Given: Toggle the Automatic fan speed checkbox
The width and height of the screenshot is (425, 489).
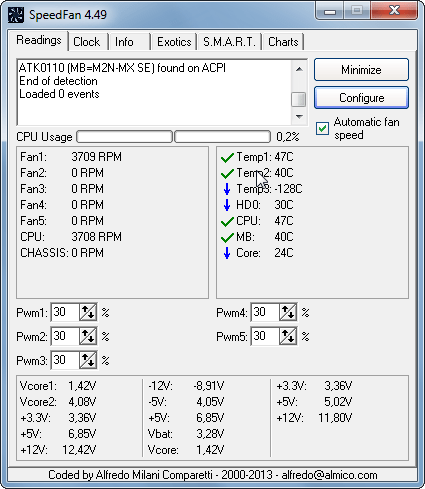Looking at the screenshot, I should pos(322,129).
